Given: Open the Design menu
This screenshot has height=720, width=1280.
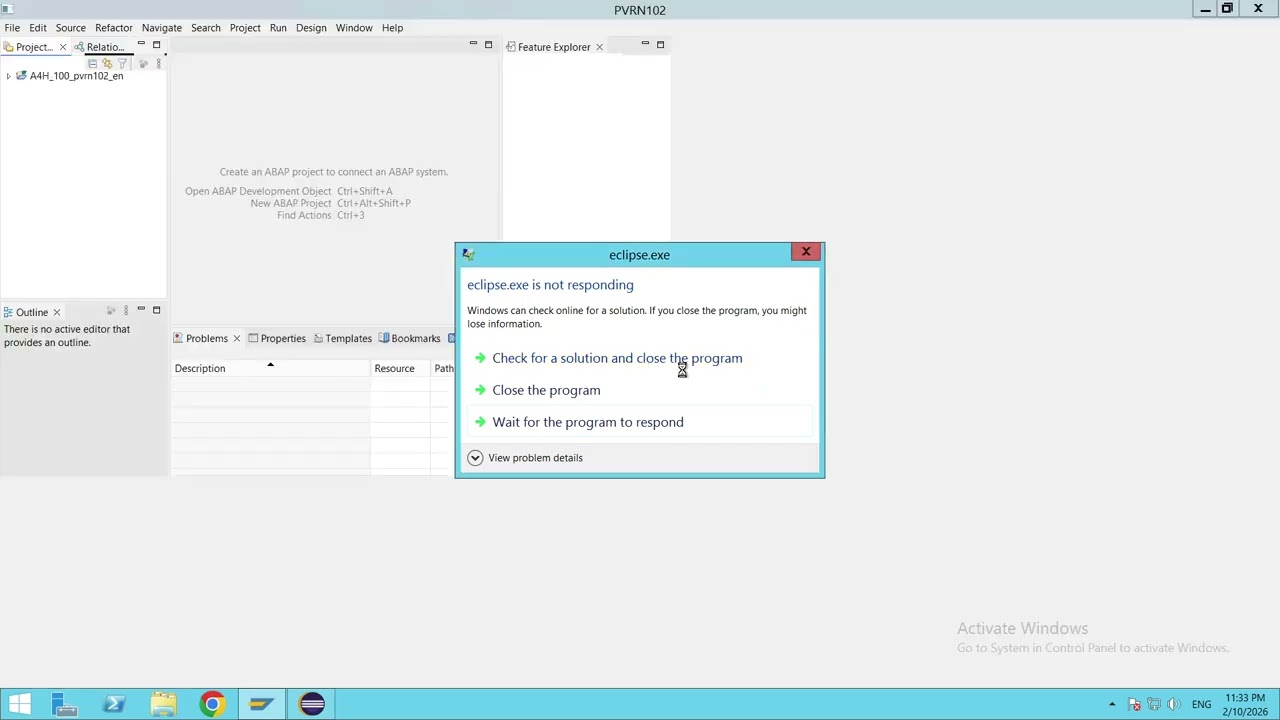Looking at the screenshot, I should pyautogui.click(x=311, y=28).
